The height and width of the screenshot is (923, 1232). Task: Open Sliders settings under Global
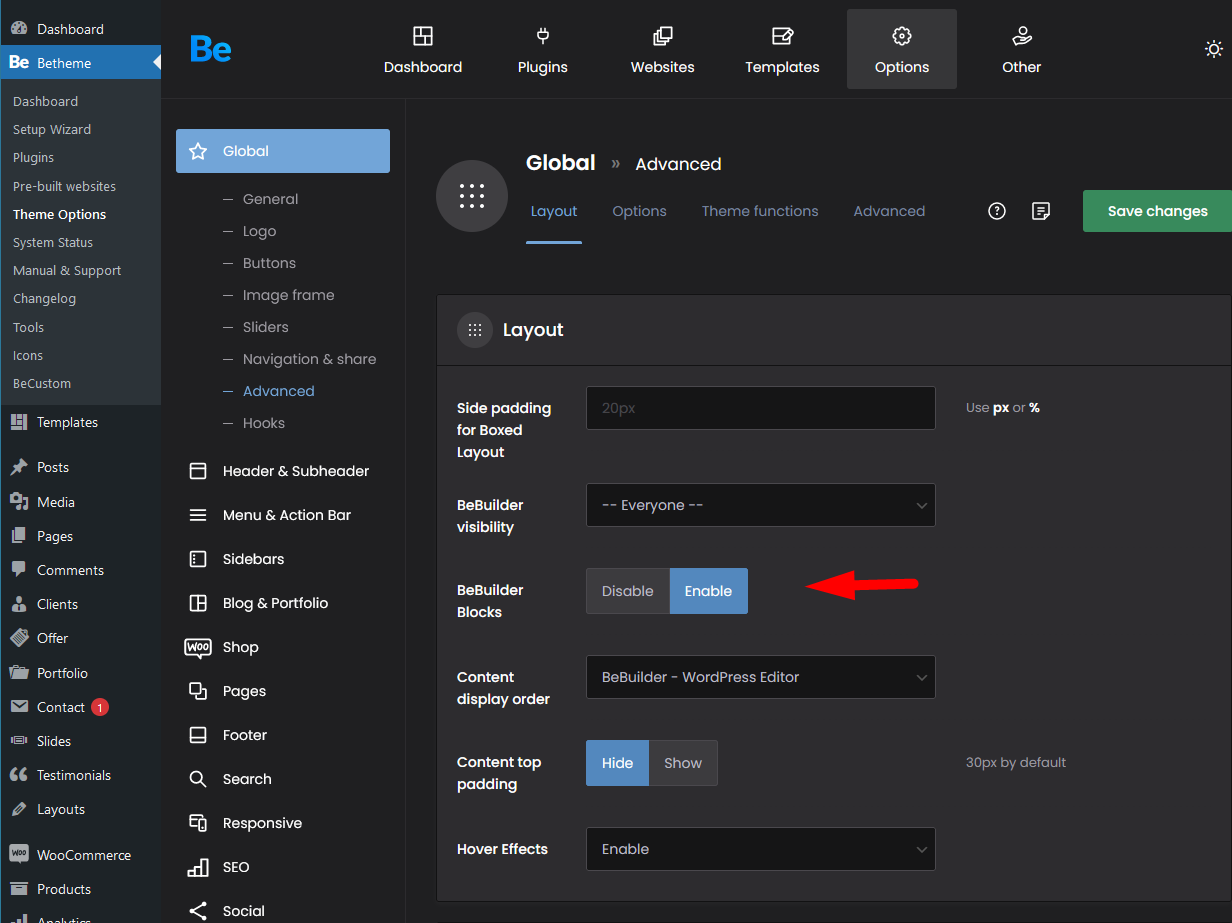point(265,327)
